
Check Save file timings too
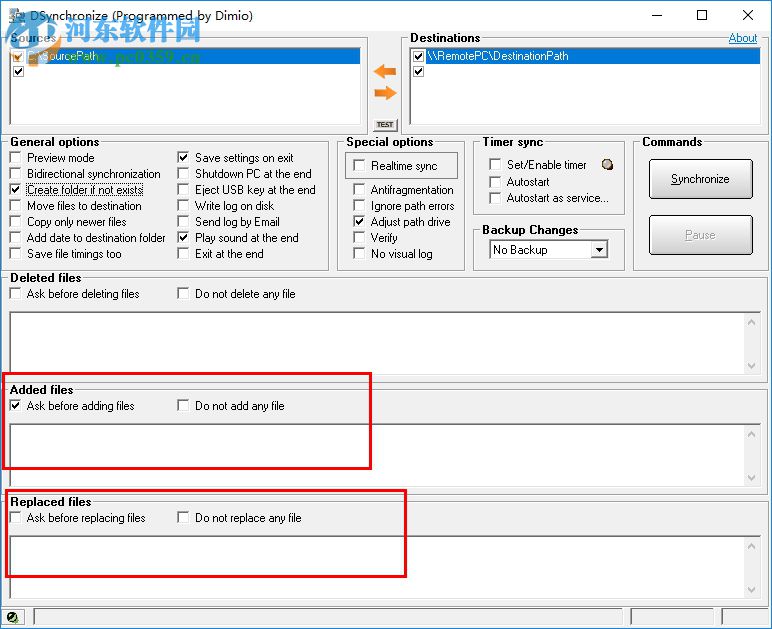[x=16, y=253]
